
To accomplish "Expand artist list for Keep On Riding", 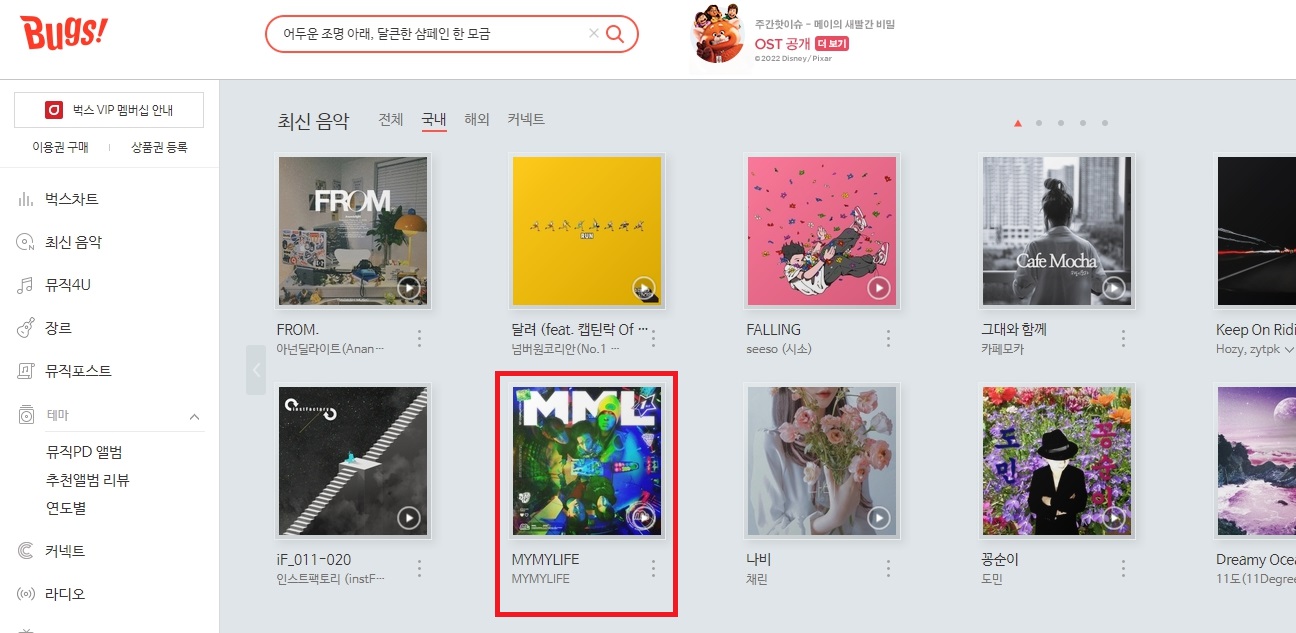I will (x=1288, y=349).
